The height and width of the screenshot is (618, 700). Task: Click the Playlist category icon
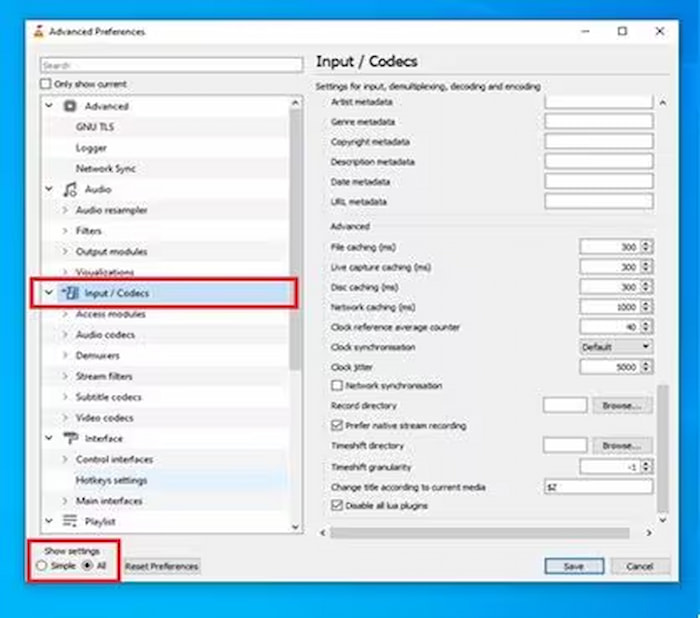click(x=70, y=521)
